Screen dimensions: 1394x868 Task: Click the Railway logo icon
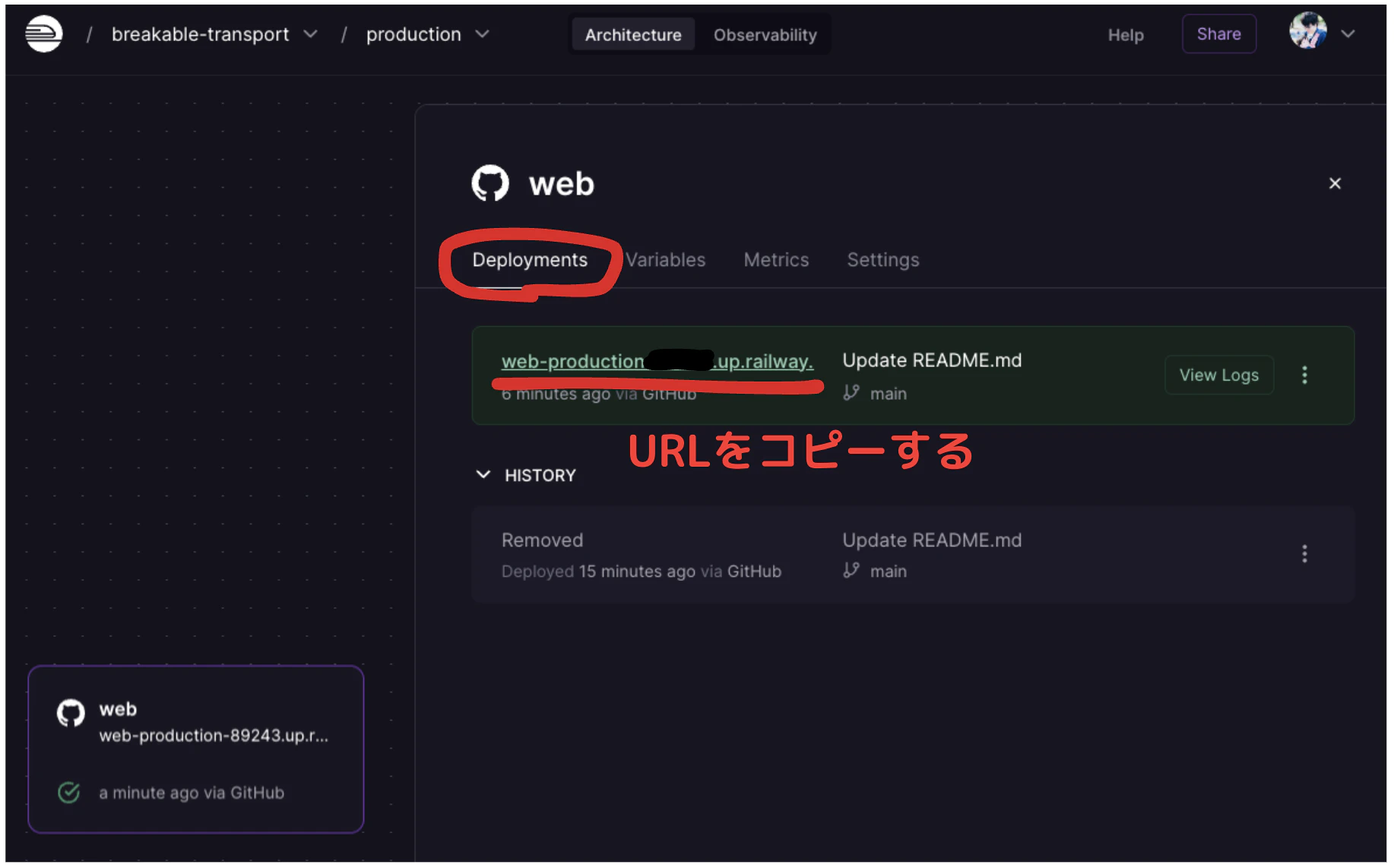tap(43, 34)
